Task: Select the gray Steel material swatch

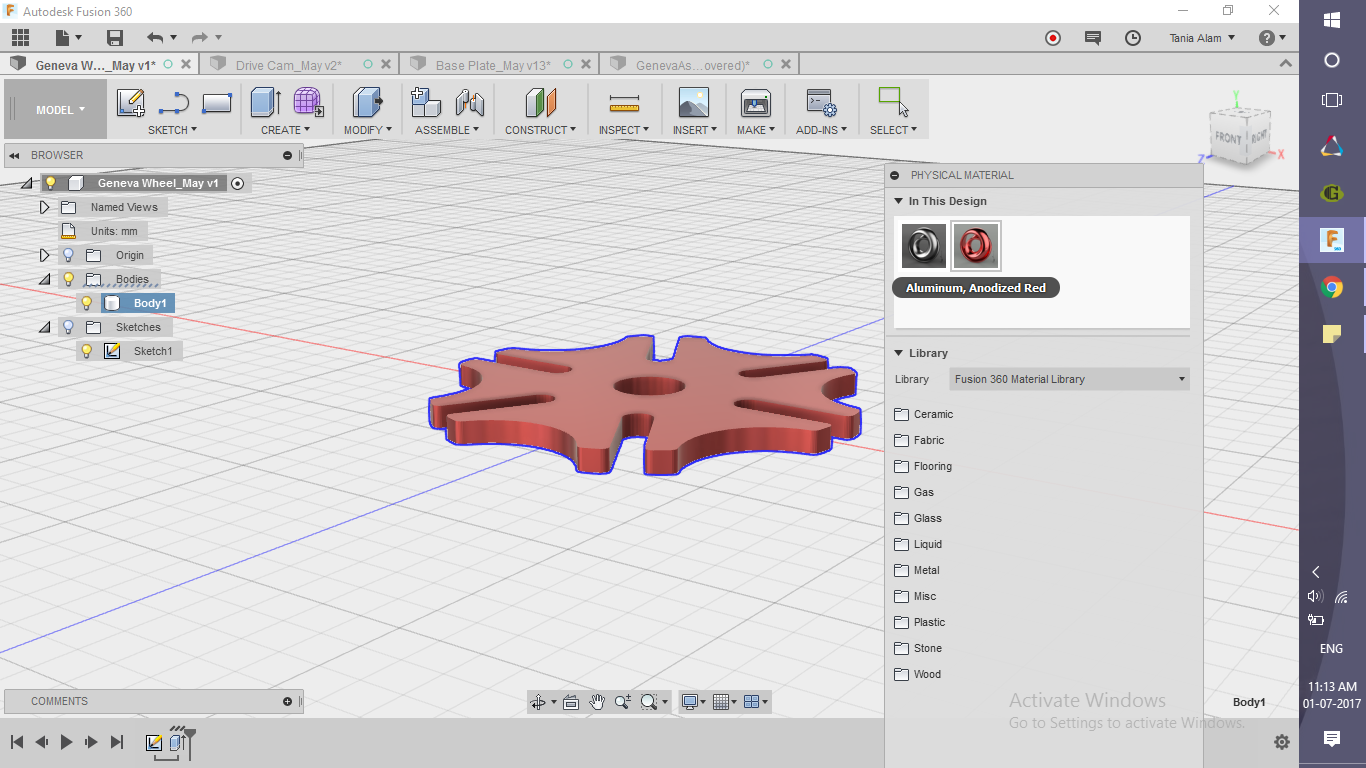Action: 924,246
